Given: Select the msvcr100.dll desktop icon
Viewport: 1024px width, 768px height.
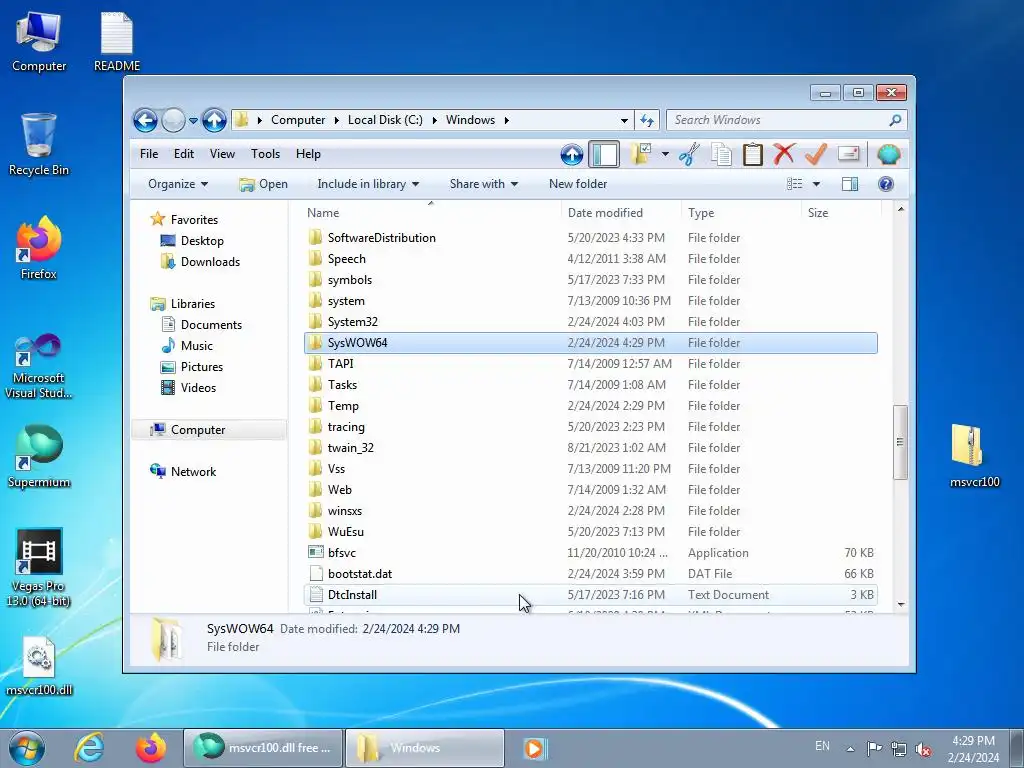Looking at the screenshot, I should (x=39, y=666).
